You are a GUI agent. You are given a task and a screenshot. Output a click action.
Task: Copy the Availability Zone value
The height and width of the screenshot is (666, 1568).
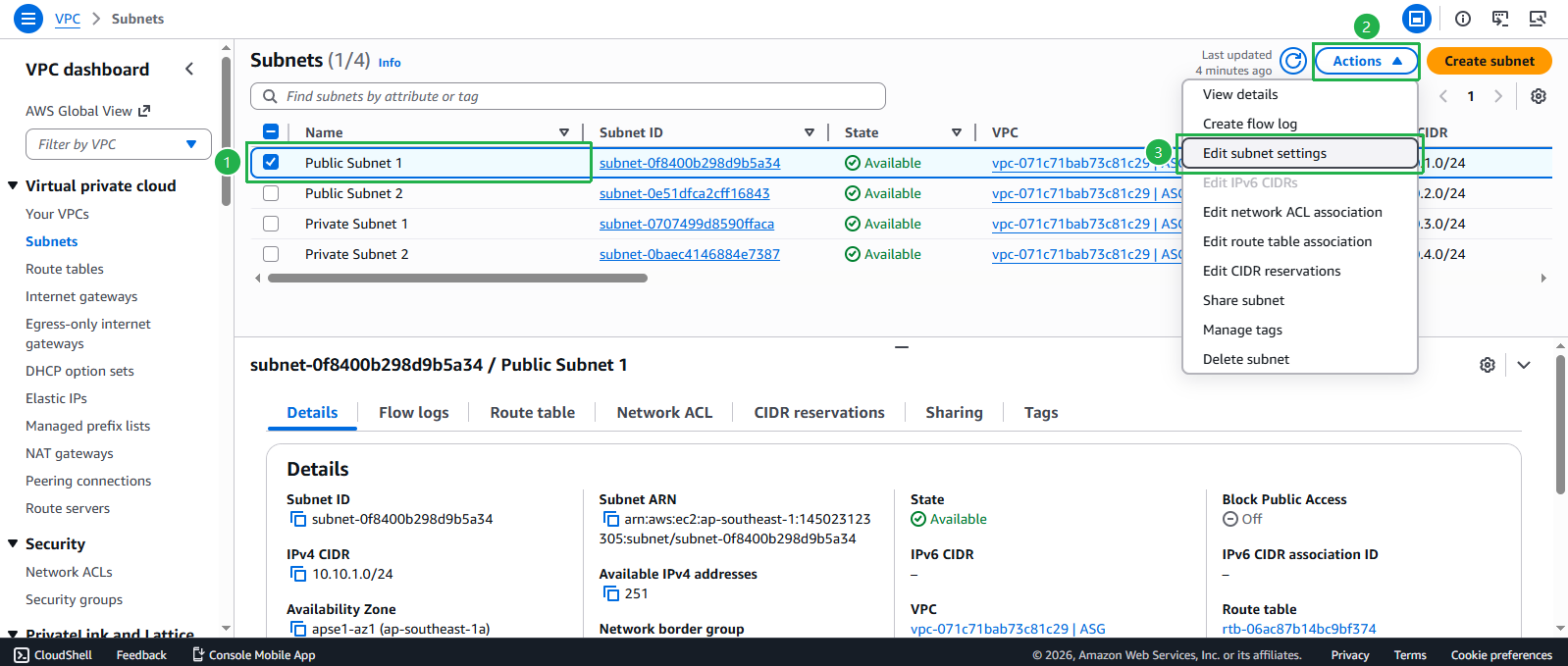[x=297, y=629]
